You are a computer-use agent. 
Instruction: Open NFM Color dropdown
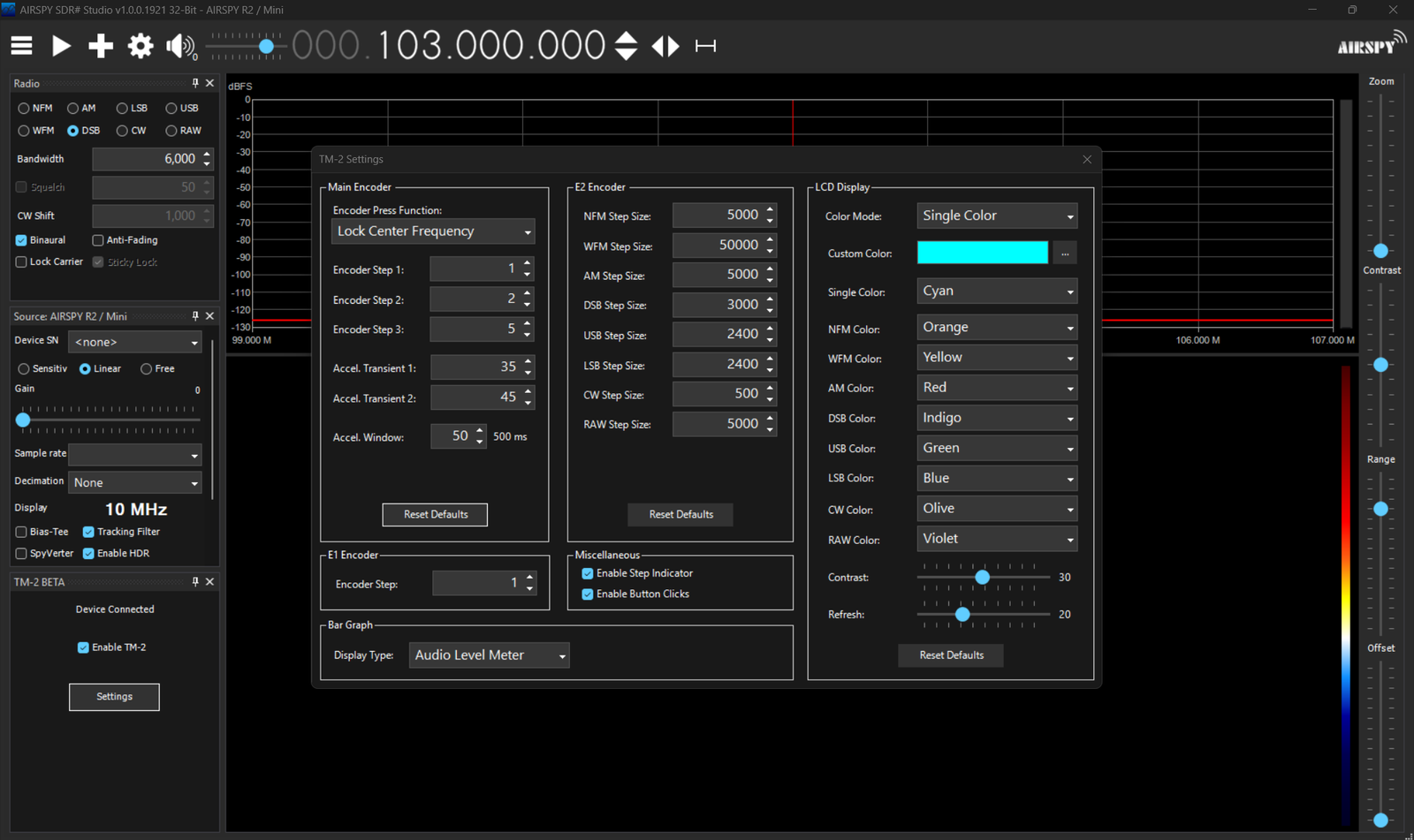[997, 328]
